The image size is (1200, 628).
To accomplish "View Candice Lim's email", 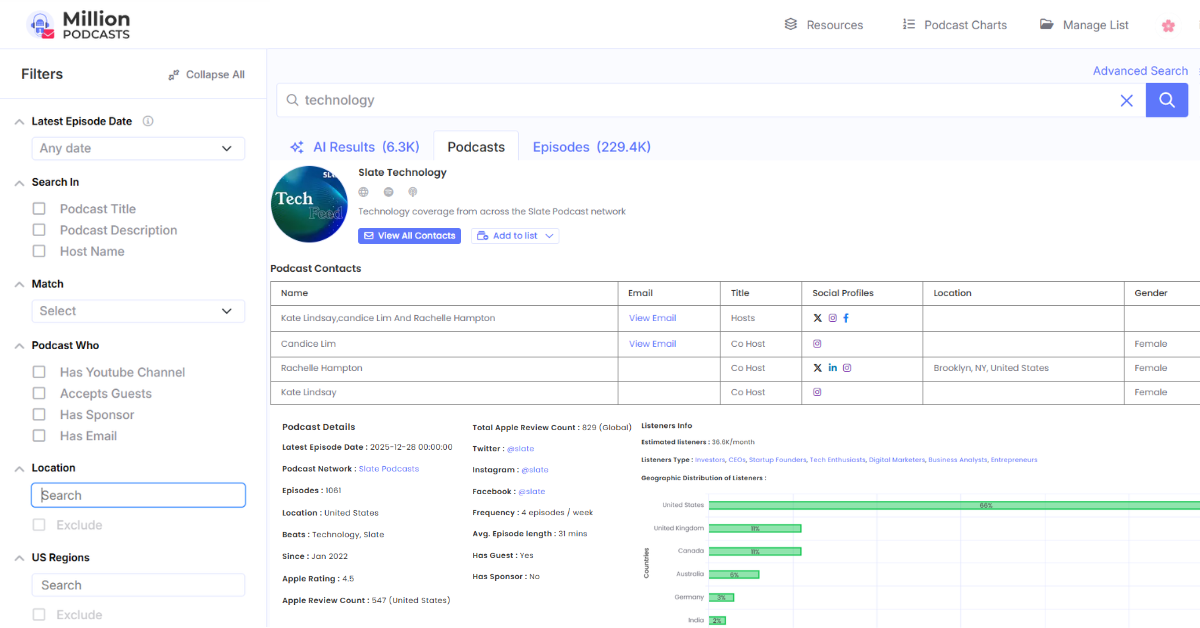I will [652, 343].
